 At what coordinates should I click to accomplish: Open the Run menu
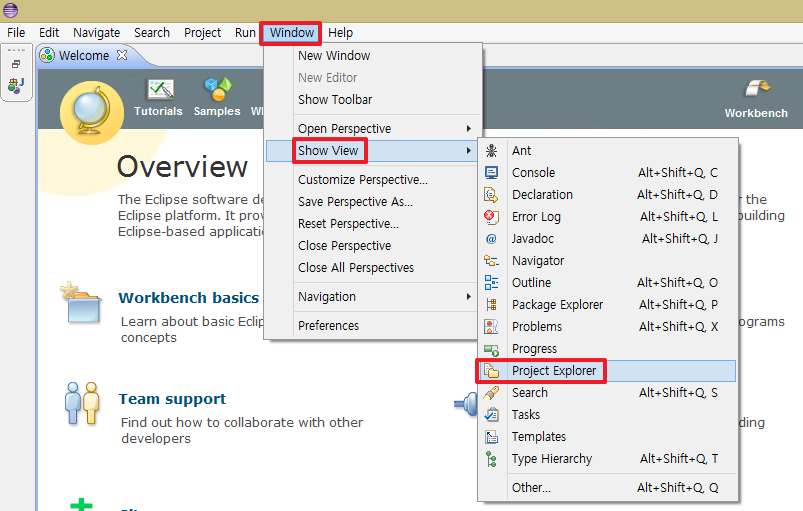245,33
